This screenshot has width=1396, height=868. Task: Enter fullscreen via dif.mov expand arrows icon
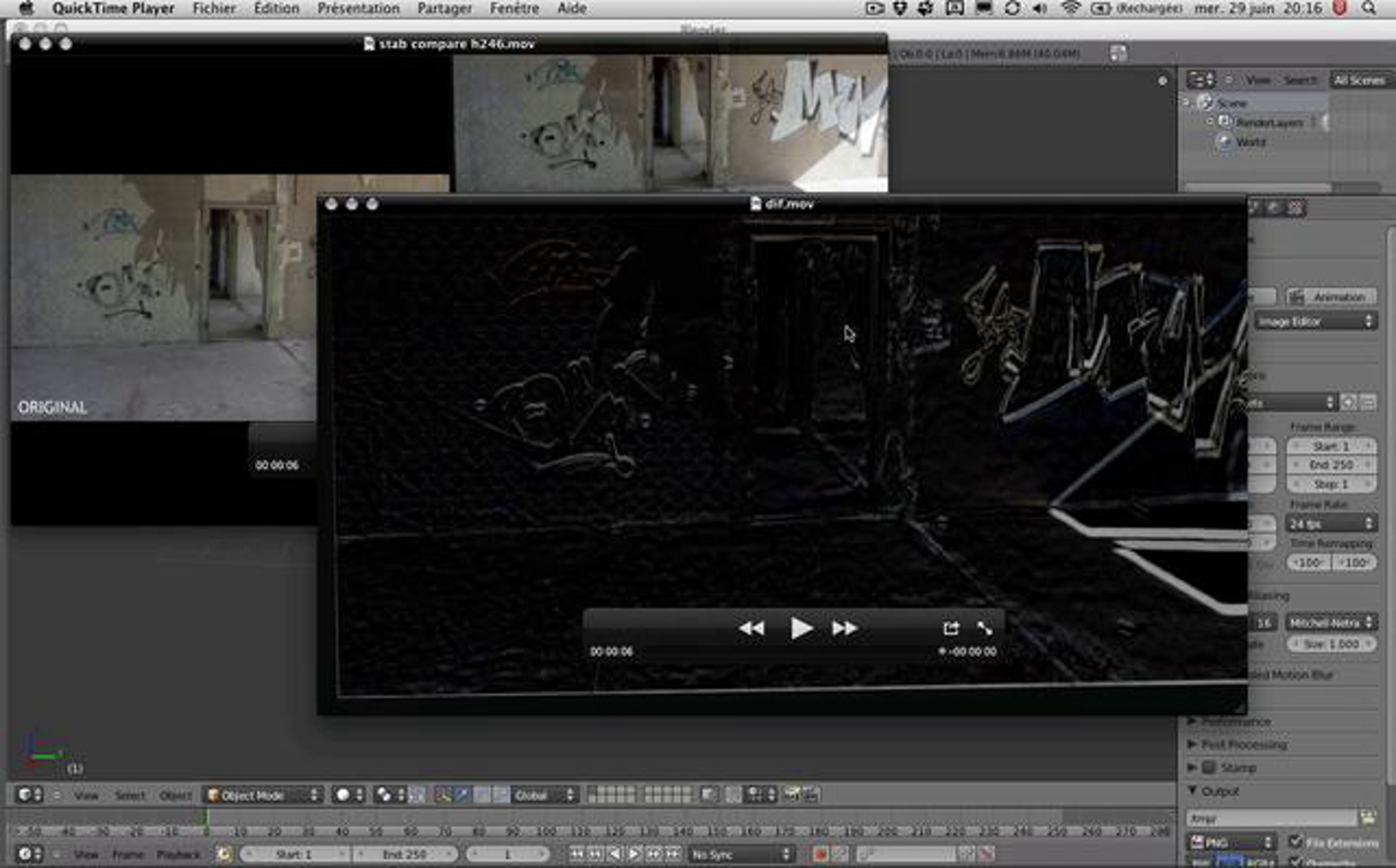click(985, 628)
